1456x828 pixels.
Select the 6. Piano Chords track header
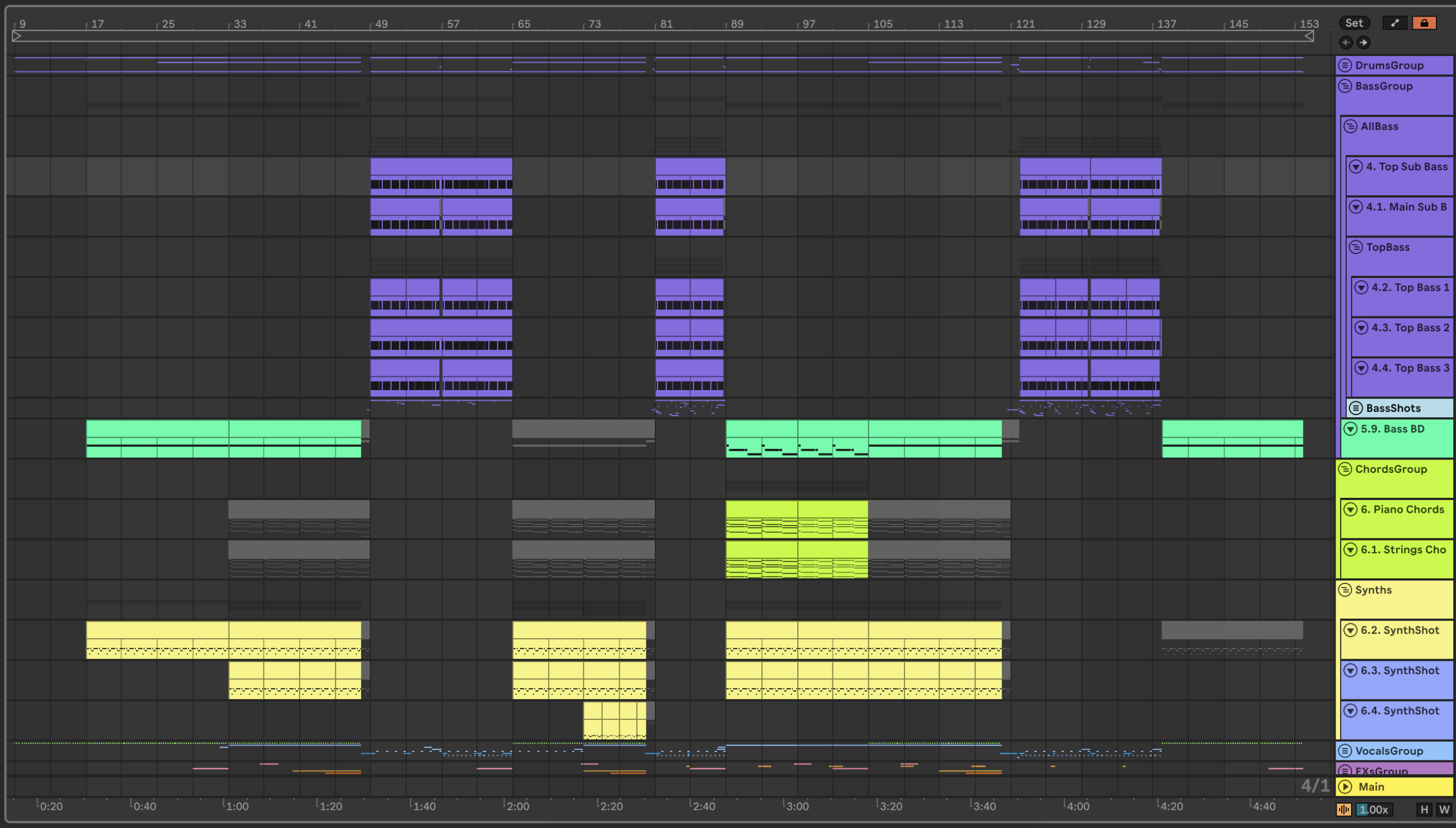1402,509
